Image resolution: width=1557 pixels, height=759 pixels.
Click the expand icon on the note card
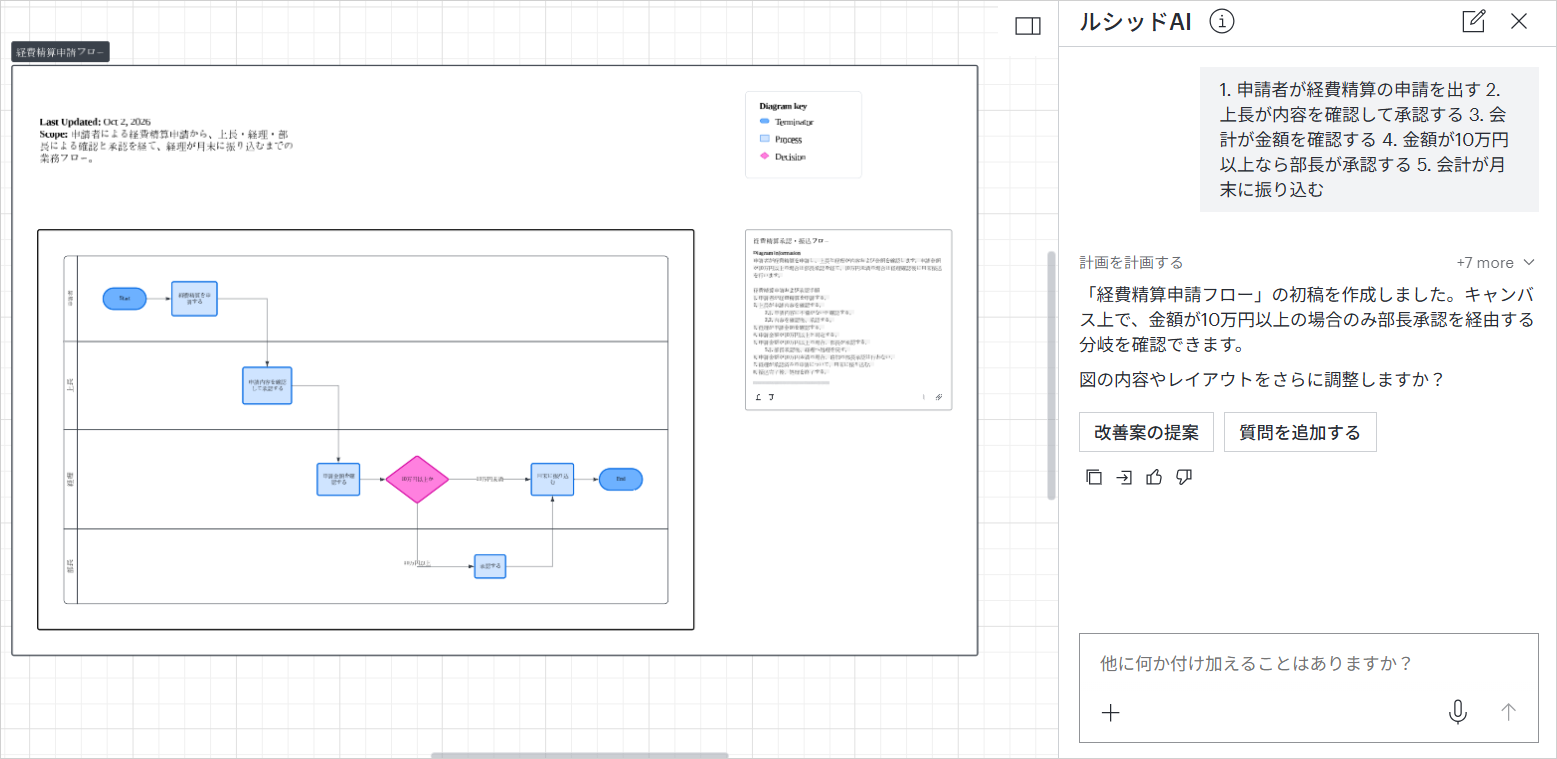(939, 397)
